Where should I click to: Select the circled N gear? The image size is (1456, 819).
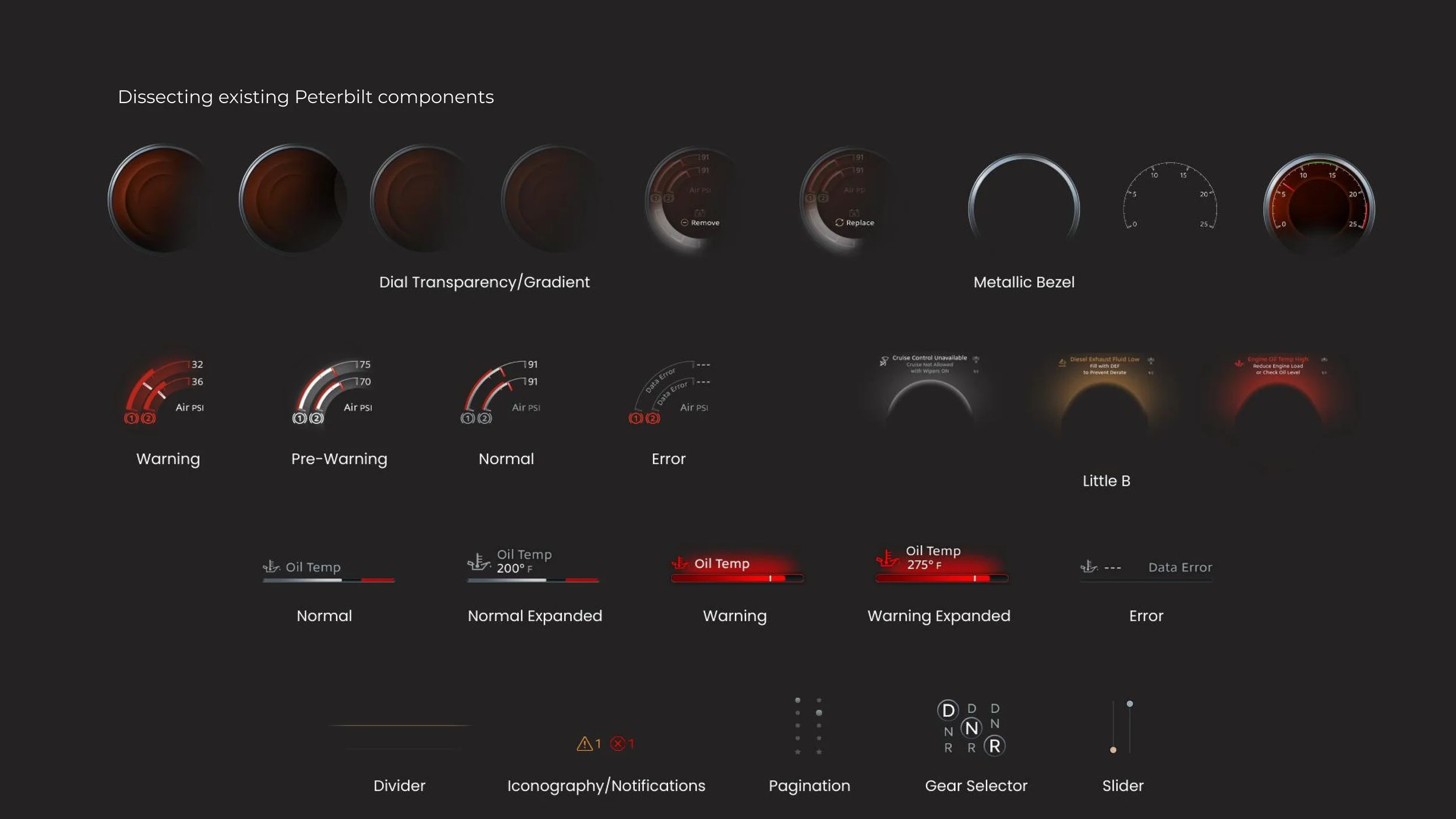click(971, 728)
